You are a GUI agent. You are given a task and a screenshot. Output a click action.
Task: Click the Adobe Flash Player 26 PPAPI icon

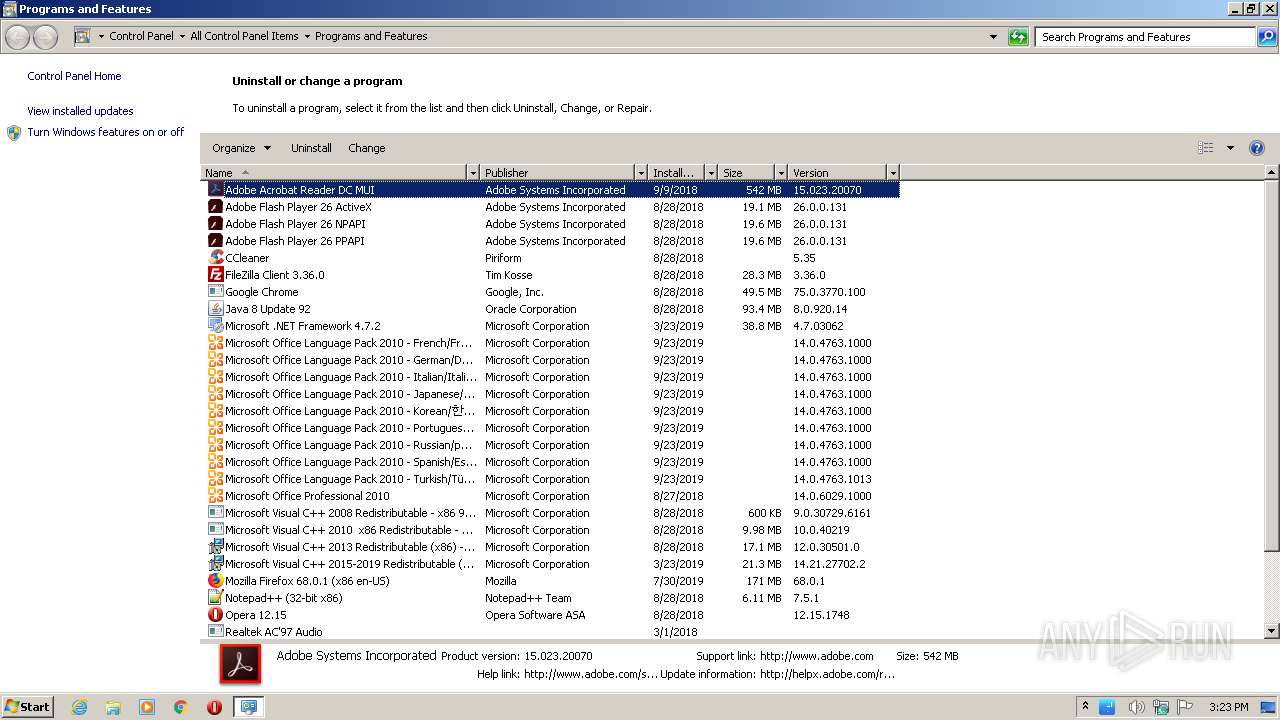click(215, 241)
